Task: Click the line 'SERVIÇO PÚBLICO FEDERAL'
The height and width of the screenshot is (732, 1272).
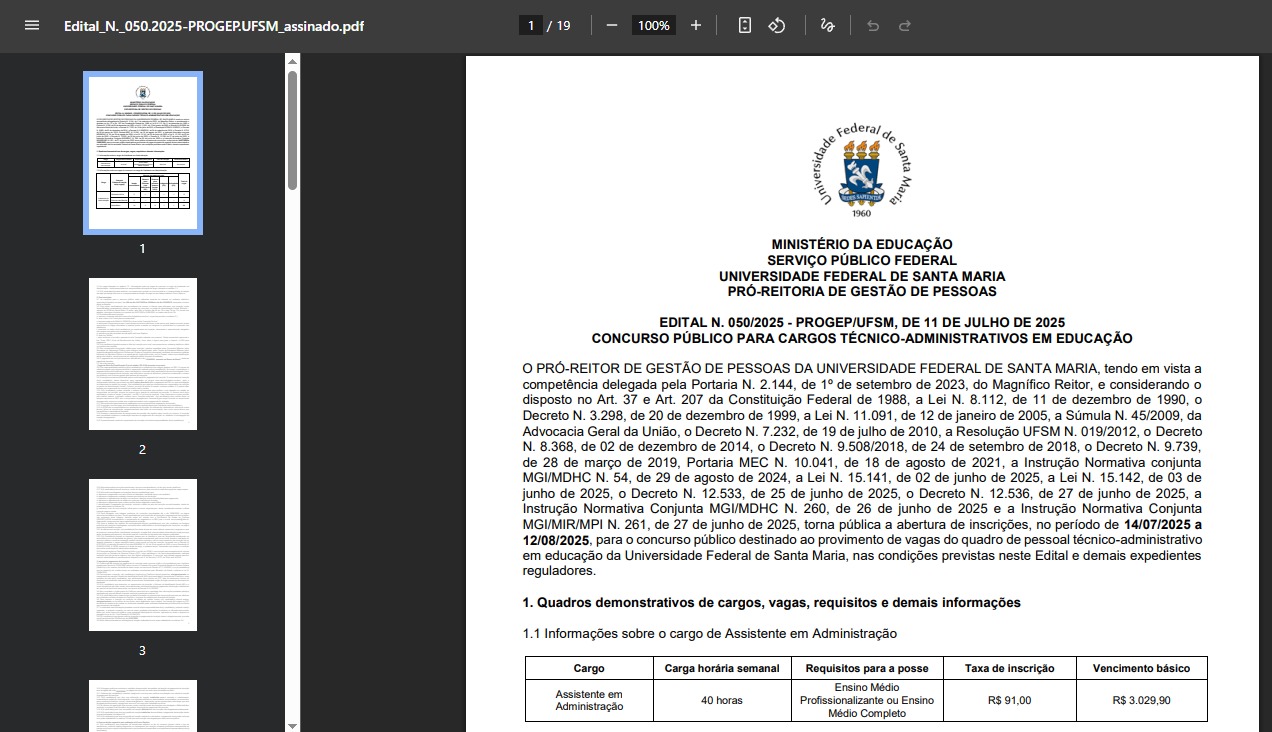Action: pyautogui.click(x=862, y=260)
